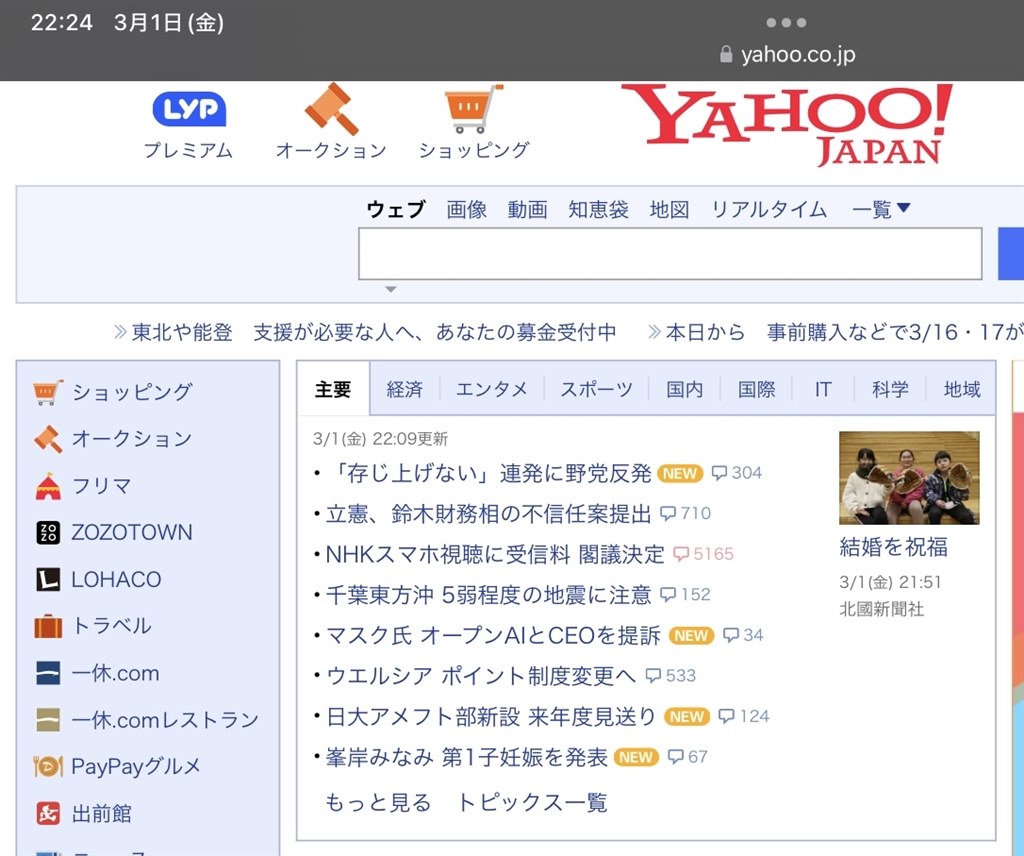
Task: Open headline マスク氏 オープンAIとCEOを提訴
Action: point(493,635)
